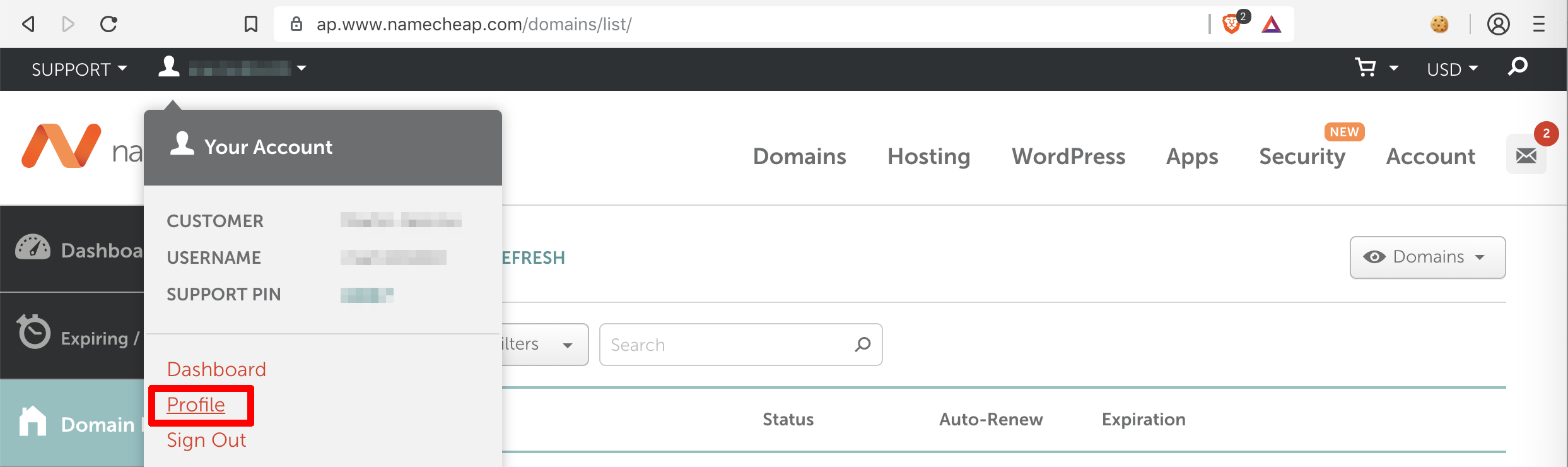The image size is (1568, 467).
Task: Click the SUPPORT PIN label
Action: pos(224,294)
